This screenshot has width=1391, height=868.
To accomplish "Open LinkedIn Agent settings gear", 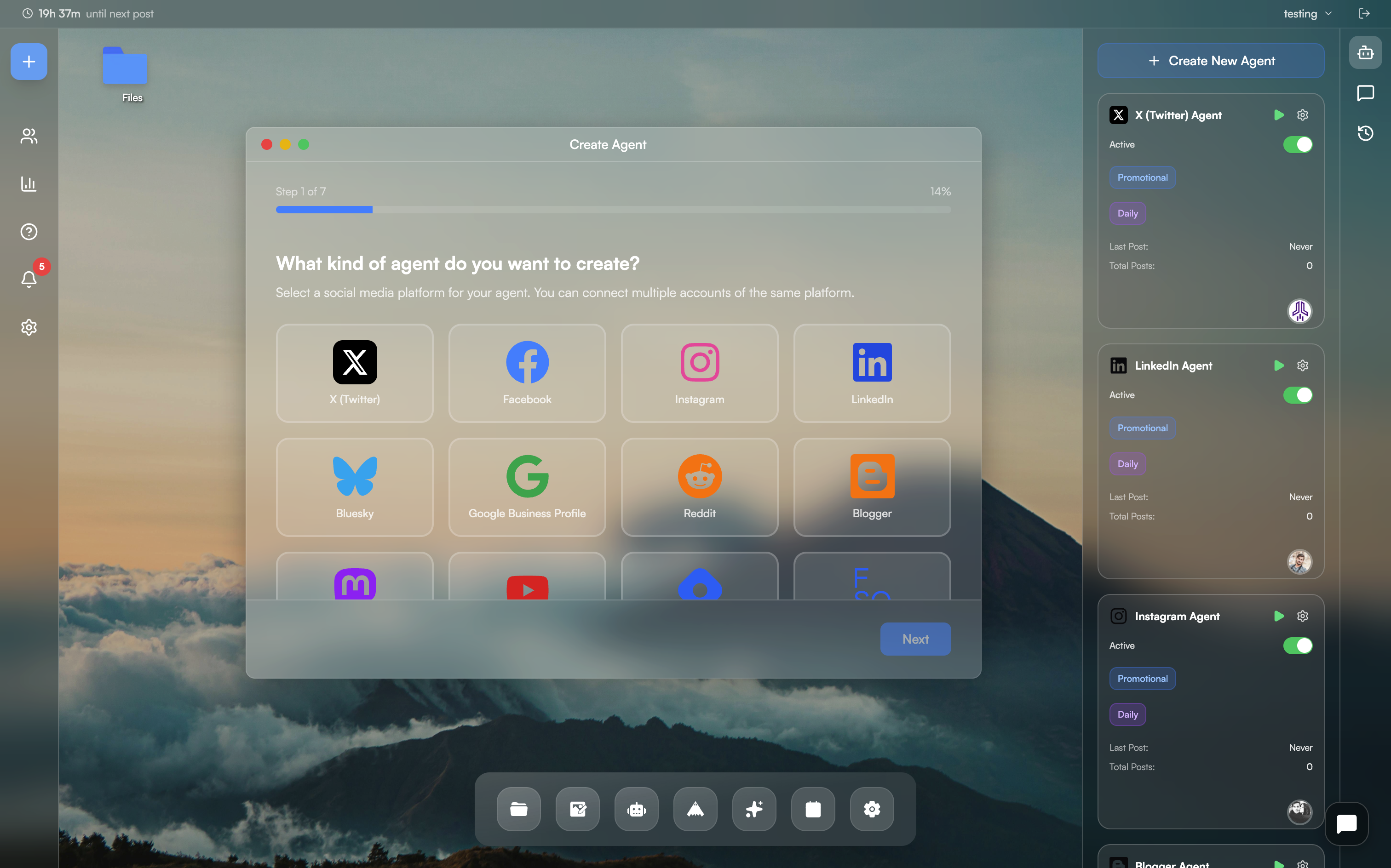I will (1302, 365).
